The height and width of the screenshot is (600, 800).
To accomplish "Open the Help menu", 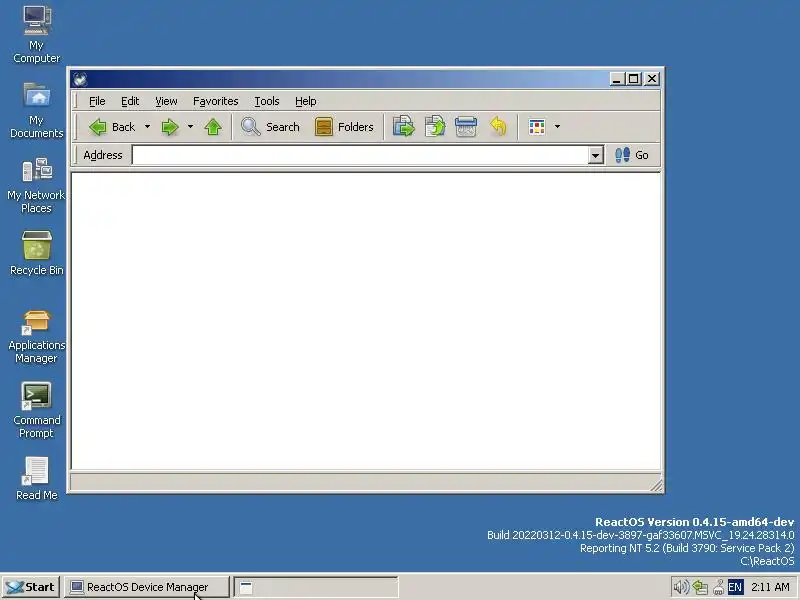I will (x=306, y=101).
